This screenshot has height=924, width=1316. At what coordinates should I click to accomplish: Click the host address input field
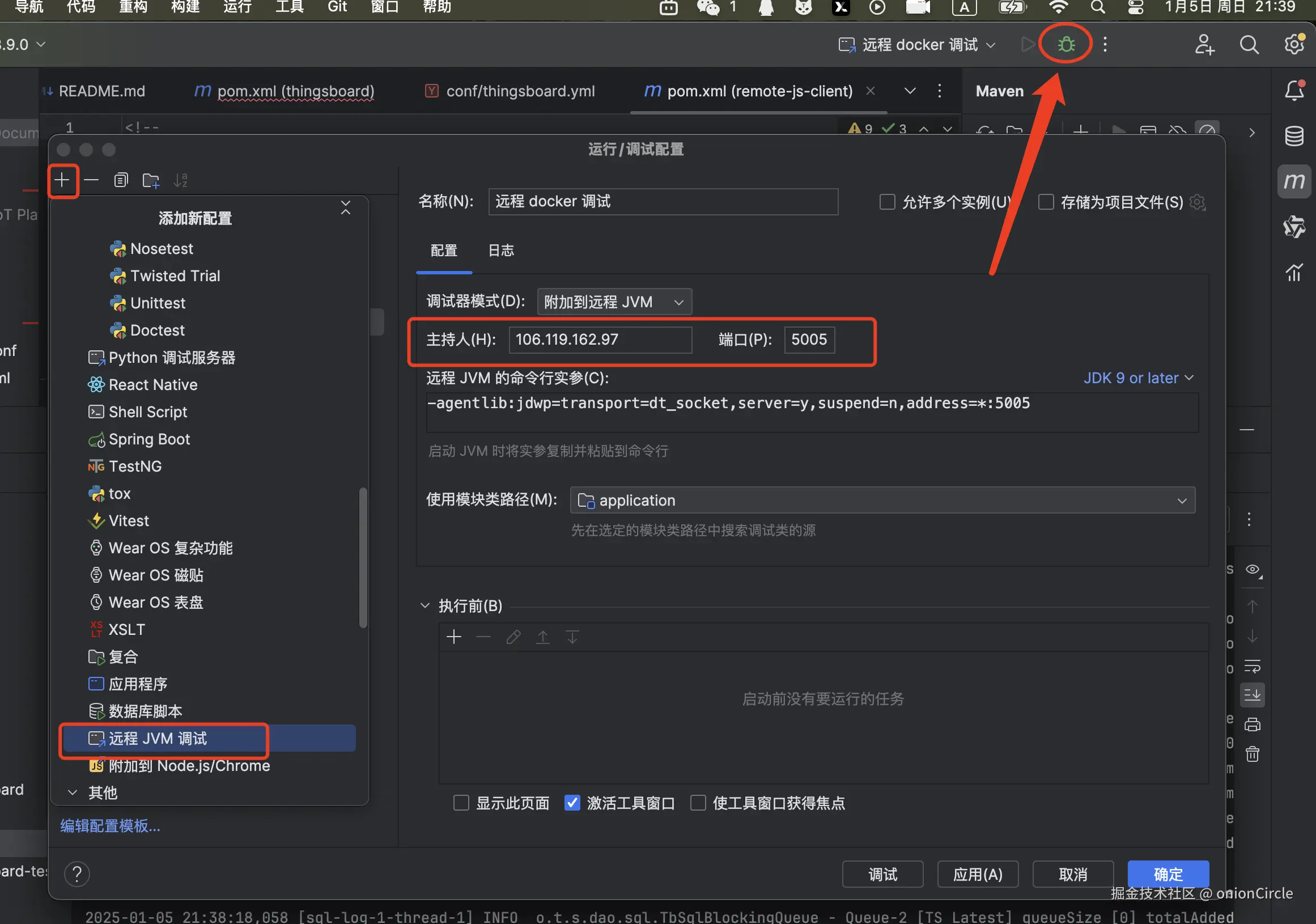point(600,340)
